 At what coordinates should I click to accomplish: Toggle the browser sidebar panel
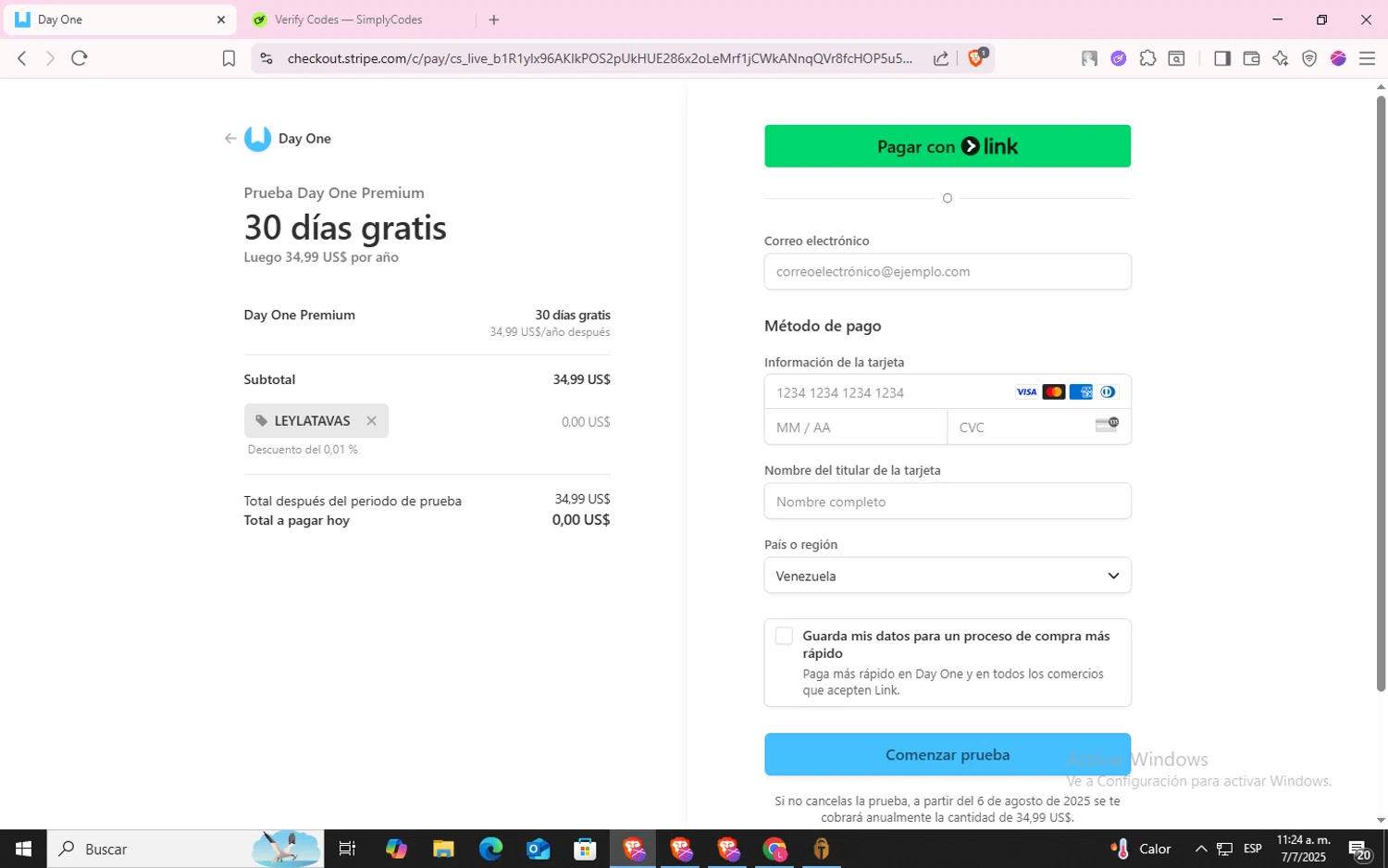(1222, 58)
